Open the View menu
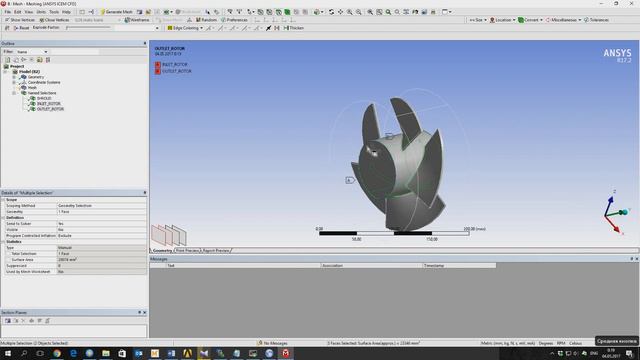 point(29,12)
